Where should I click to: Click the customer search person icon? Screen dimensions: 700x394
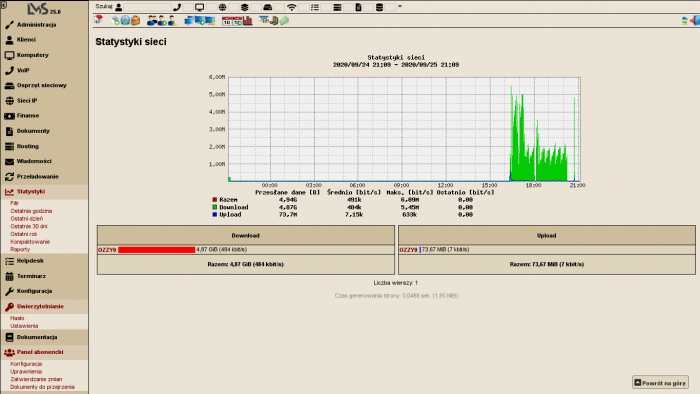coord(119,7)
